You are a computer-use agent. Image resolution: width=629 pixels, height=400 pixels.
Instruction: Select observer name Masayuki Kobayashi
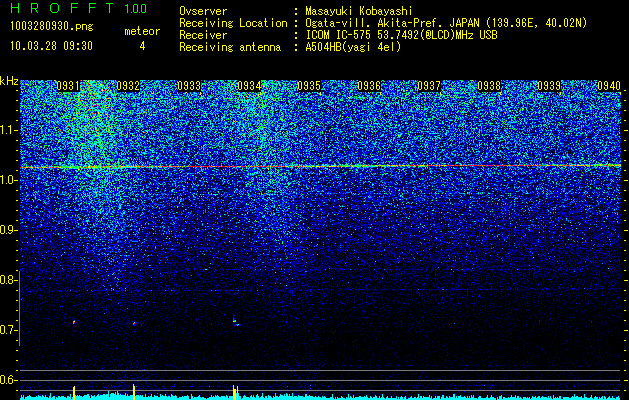click(359, 11)
